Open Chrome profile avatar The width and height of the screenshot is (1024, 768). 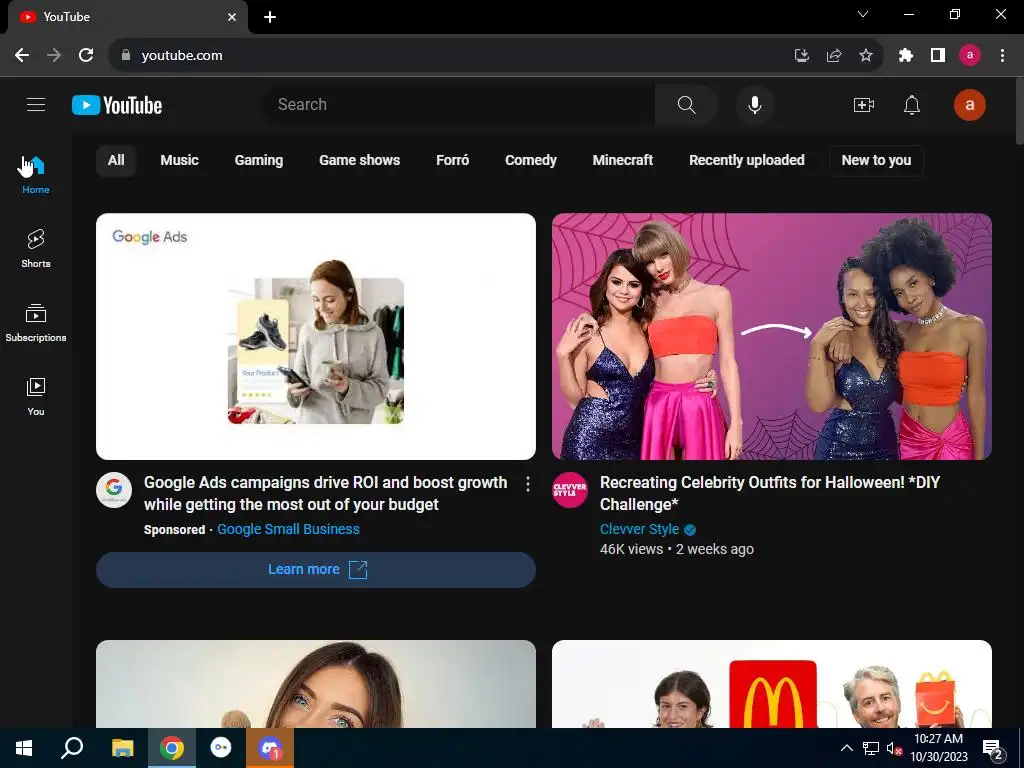970,56
